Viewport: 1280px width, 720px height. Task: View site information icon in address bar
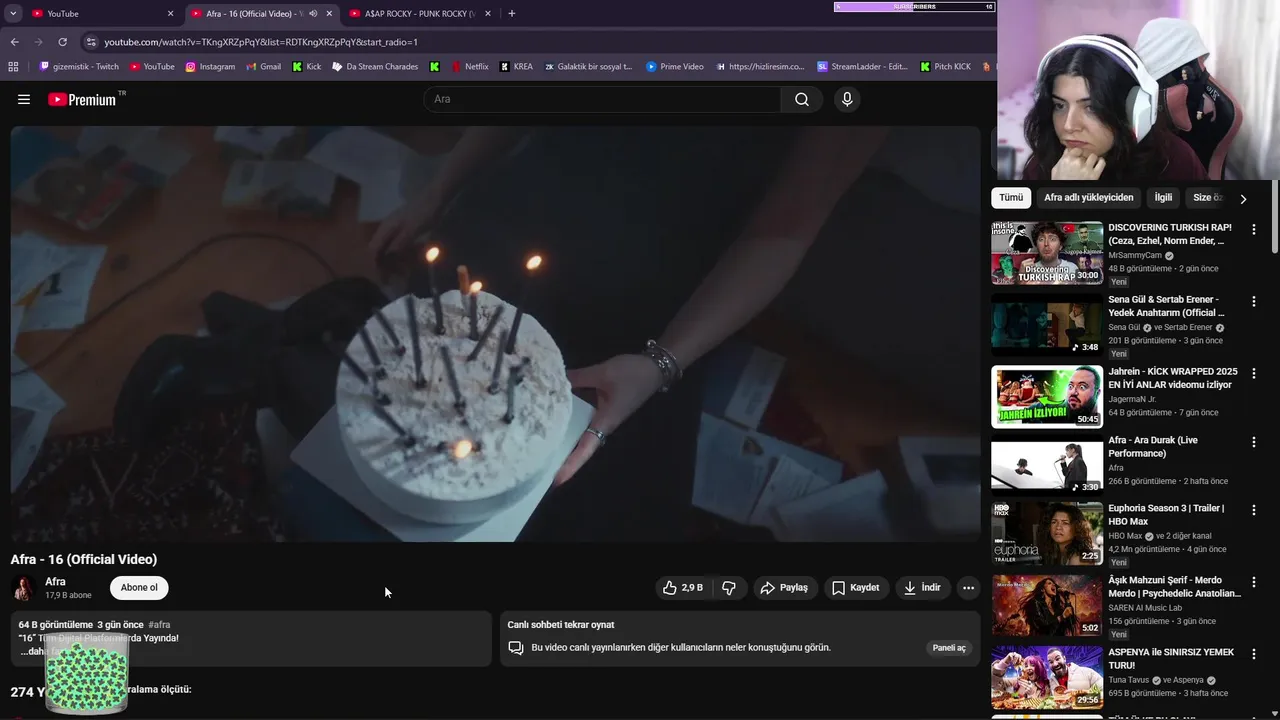(x=91, y=42)
